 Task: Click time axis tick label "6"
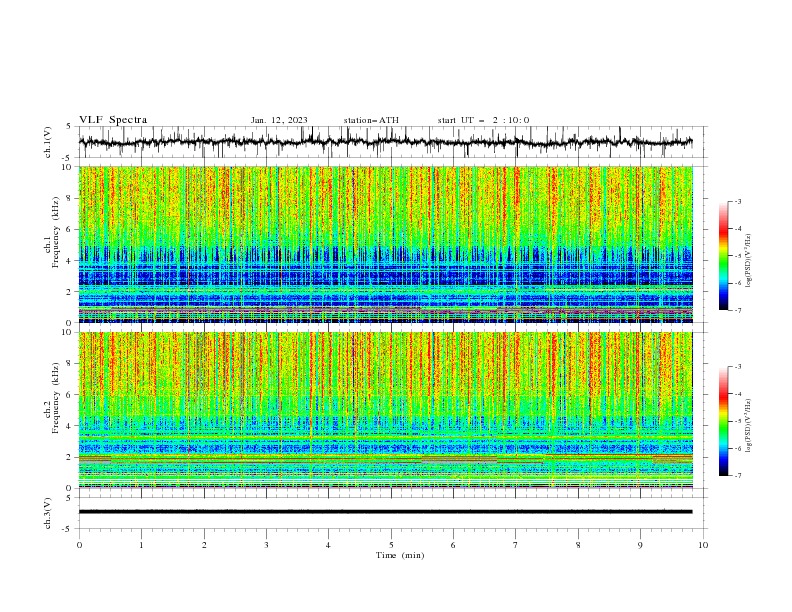pos(453,545)
